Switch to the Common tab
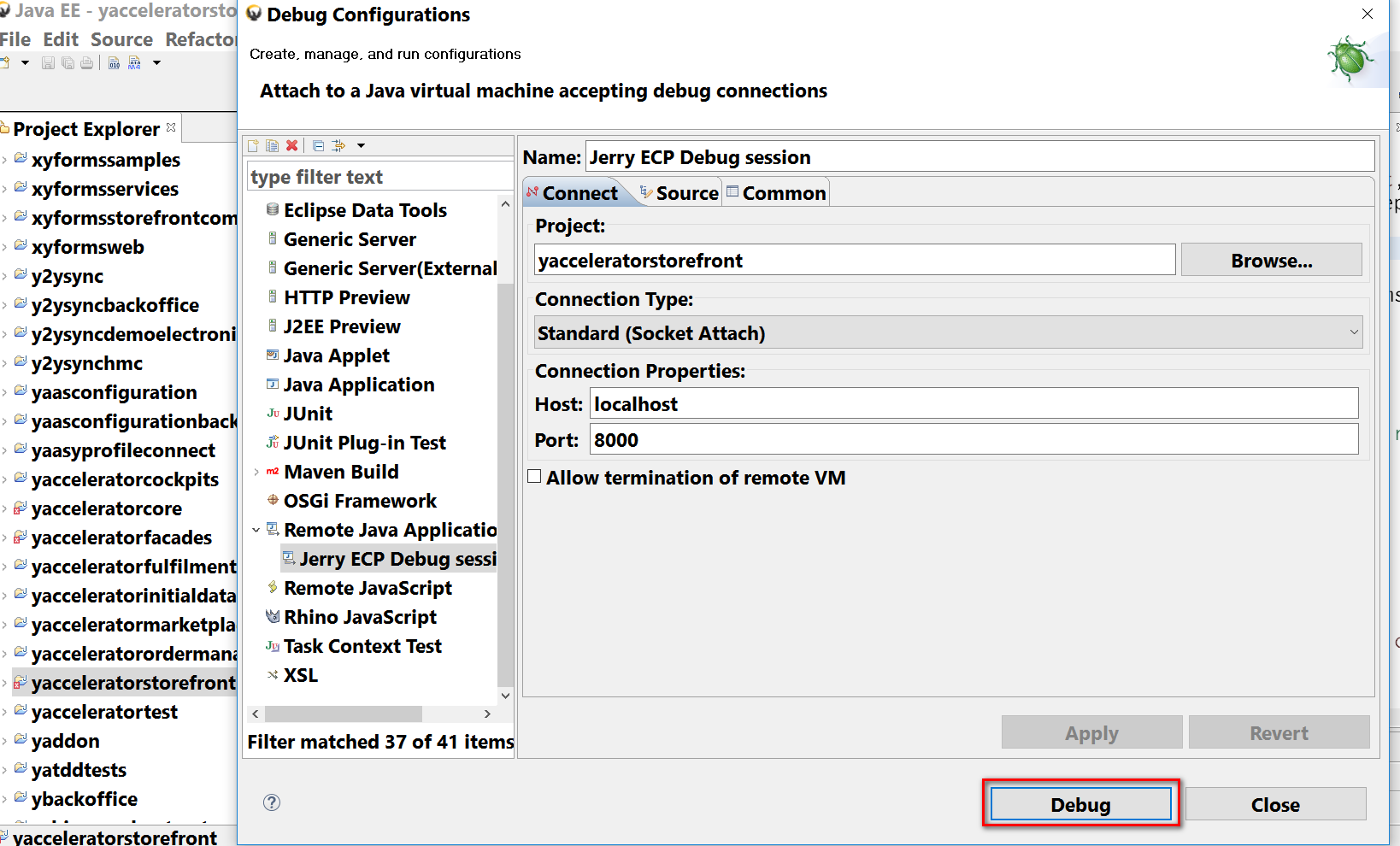This screenshot has width=1400, height=846. point(776,193)
